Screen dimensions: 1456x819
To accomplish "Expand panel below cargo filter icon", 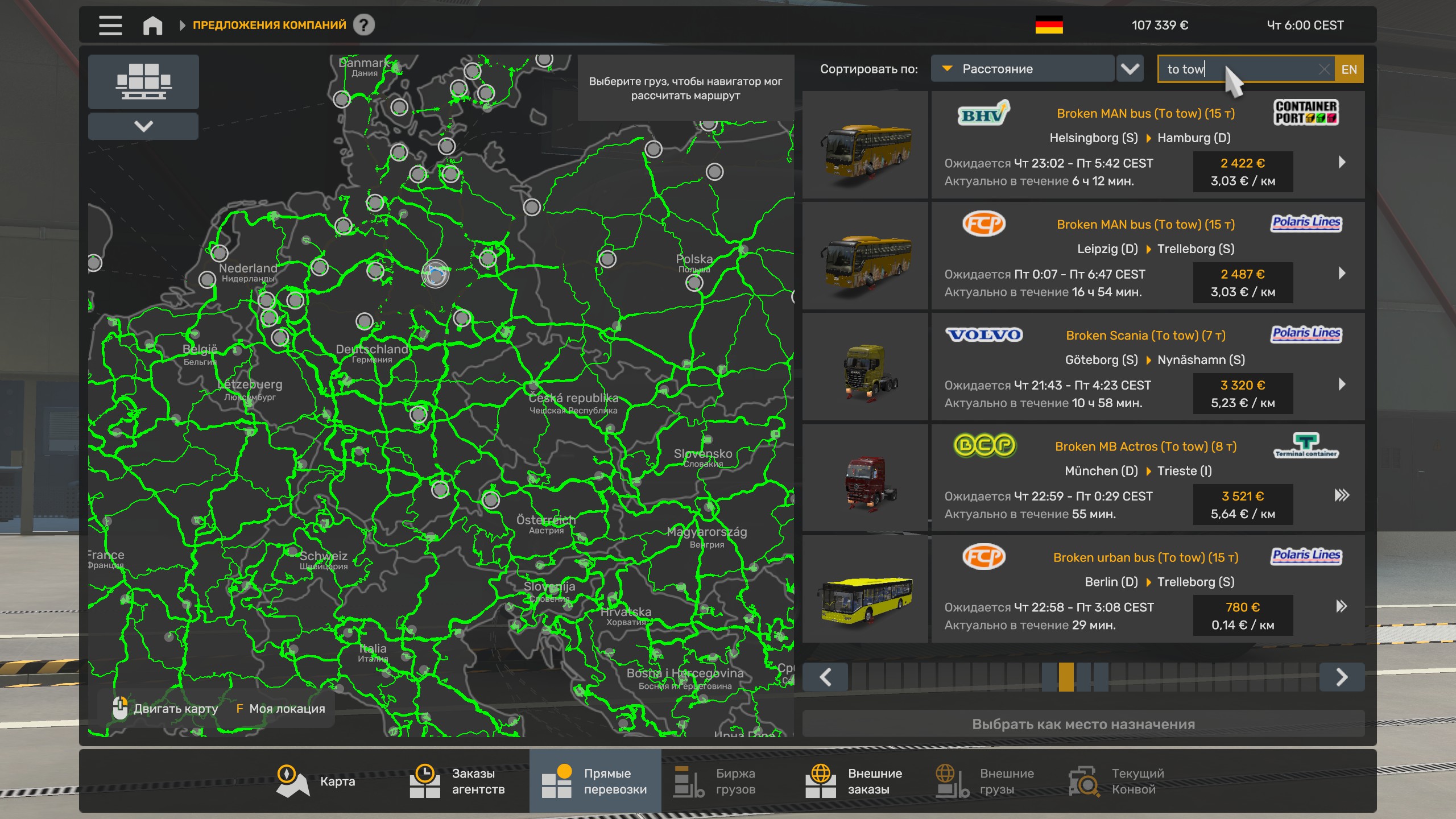I will point(143,126).
